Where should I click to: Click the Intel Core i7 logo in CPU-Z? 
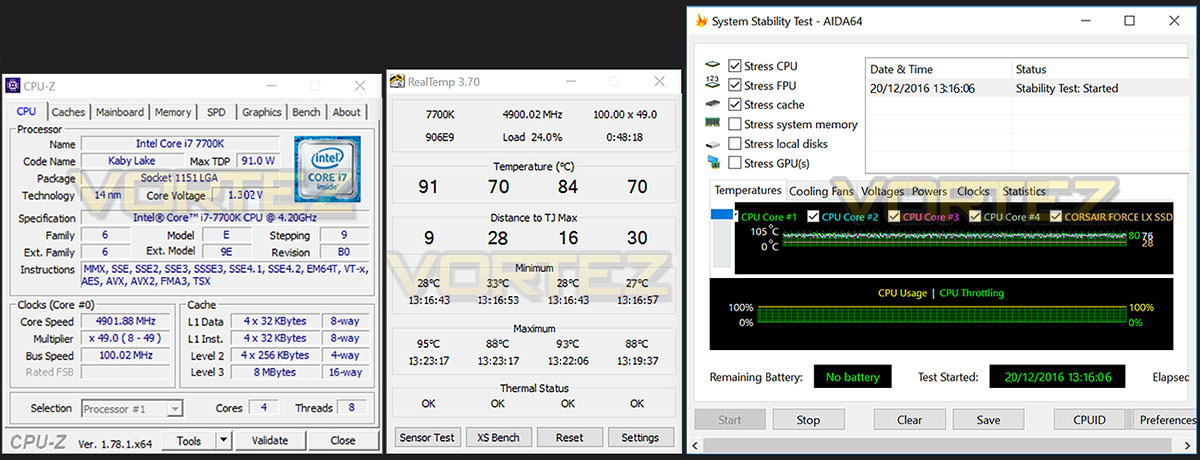(x=327, y=169)
